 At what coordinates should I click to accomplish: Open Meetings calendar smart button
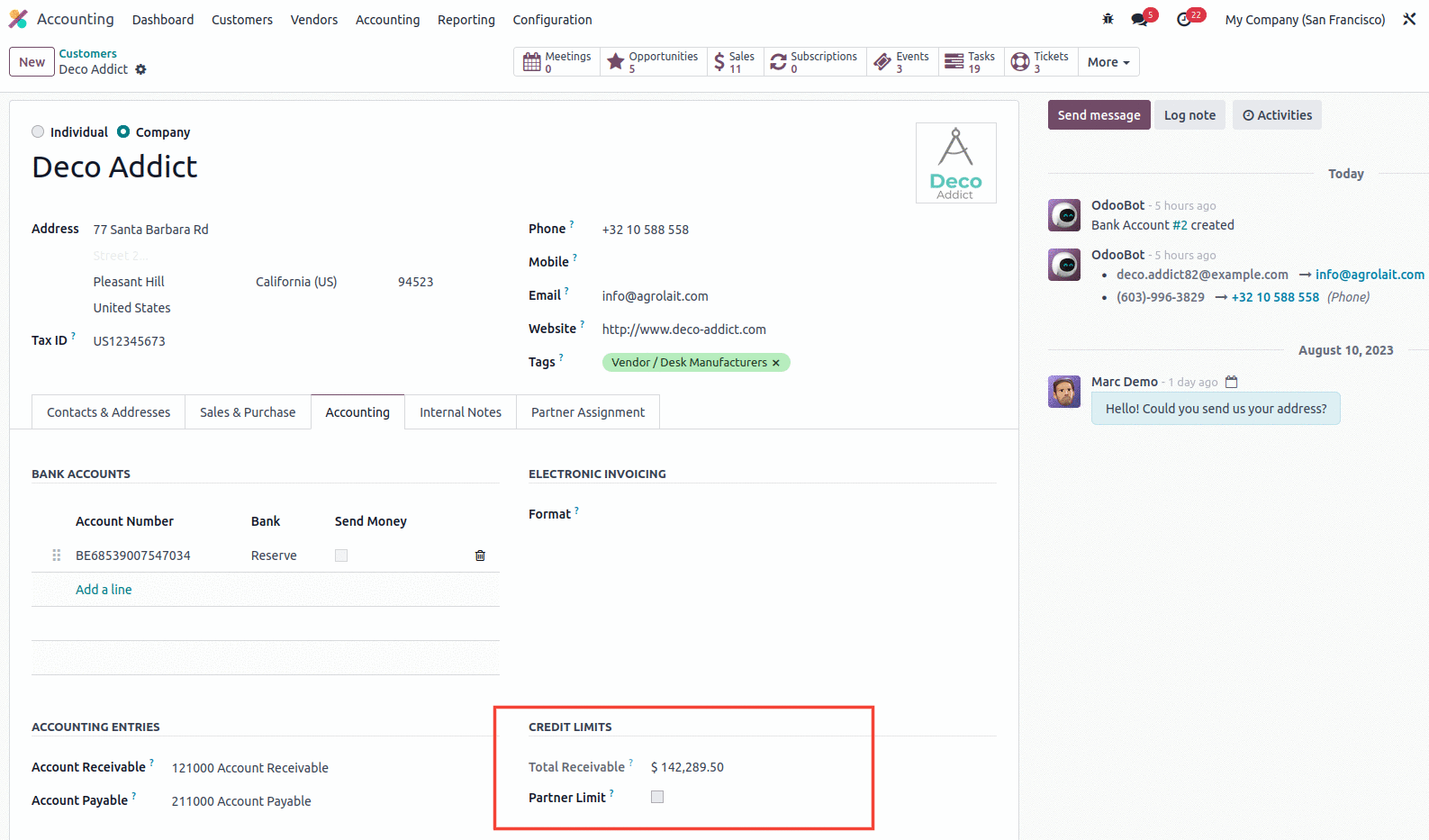pos(557,62)
